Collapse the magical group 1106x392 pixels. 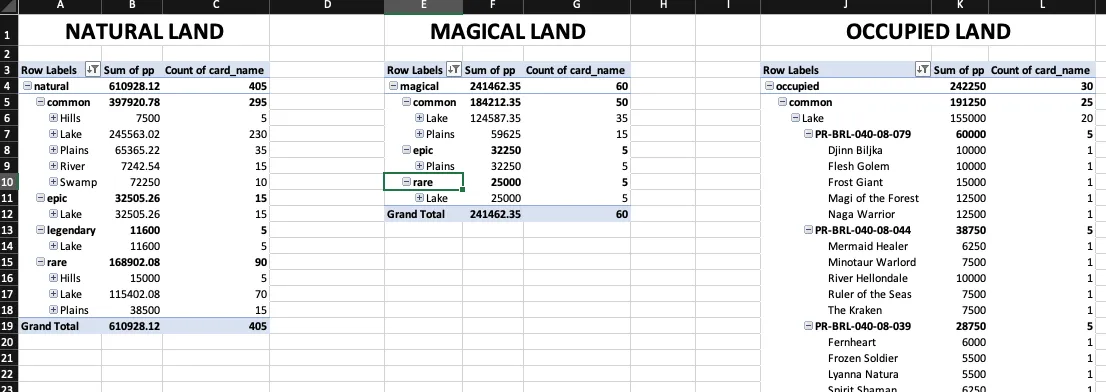[x=394, y=87]
